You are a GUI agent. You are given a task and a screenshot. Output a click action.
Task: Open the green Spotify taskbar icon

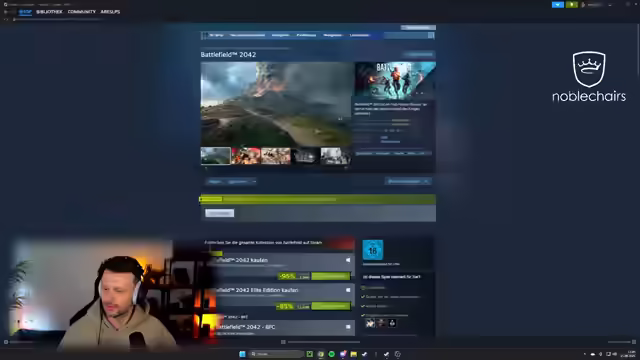tap(331, 354)
